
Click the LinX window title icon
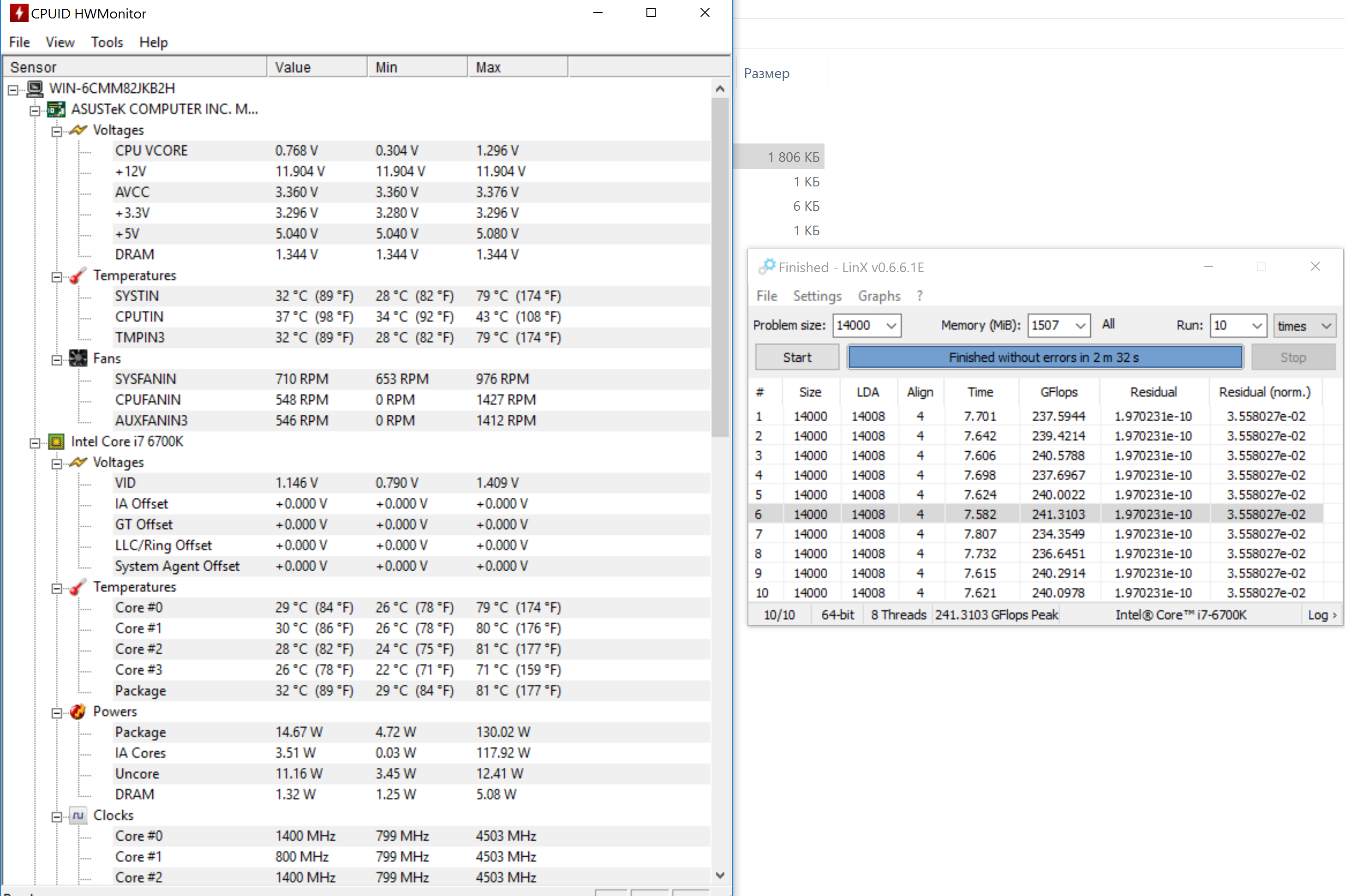pos(766,267)
